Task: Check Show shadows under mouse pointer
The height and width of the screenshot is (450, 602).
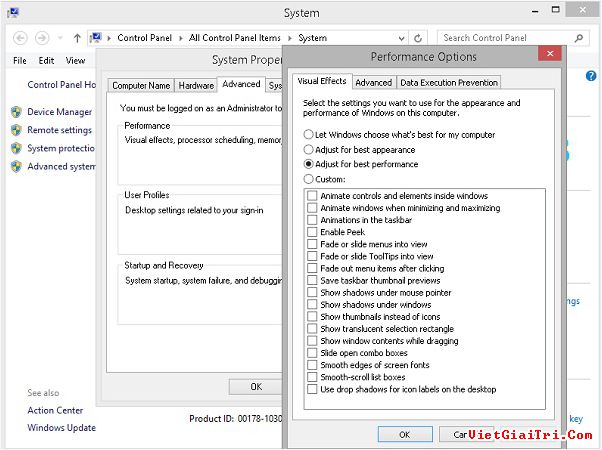Action: (x=312, y=293)
